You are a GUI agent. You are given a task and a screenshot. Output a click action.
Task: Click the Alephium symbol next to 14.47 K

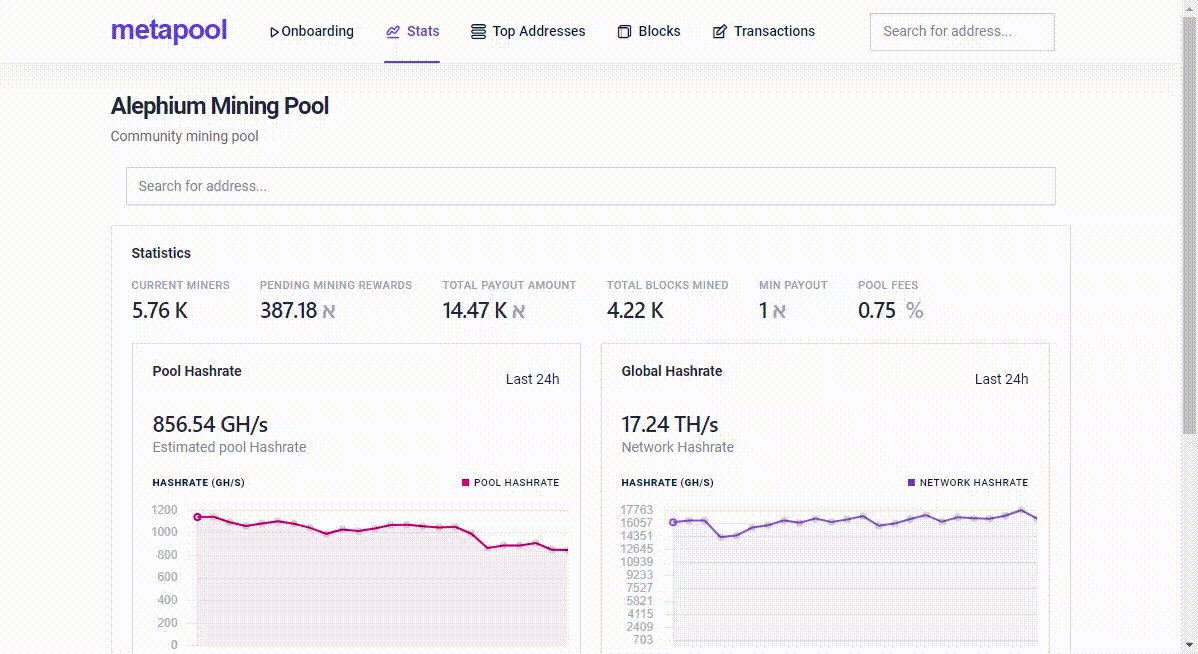(x=518, y=311)
